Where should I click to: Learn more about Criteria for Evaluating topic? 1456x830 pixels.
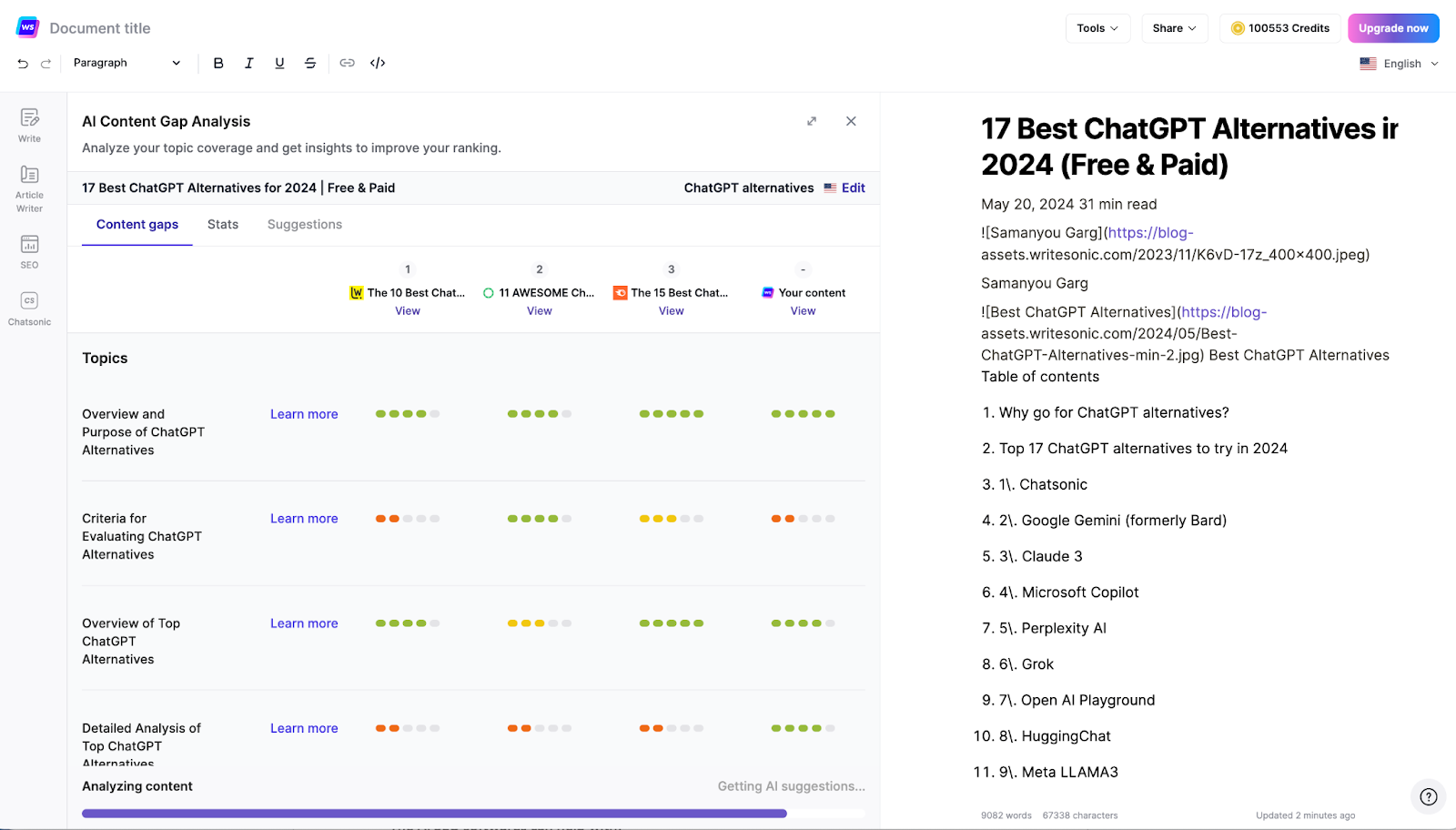tap(304, 519)
